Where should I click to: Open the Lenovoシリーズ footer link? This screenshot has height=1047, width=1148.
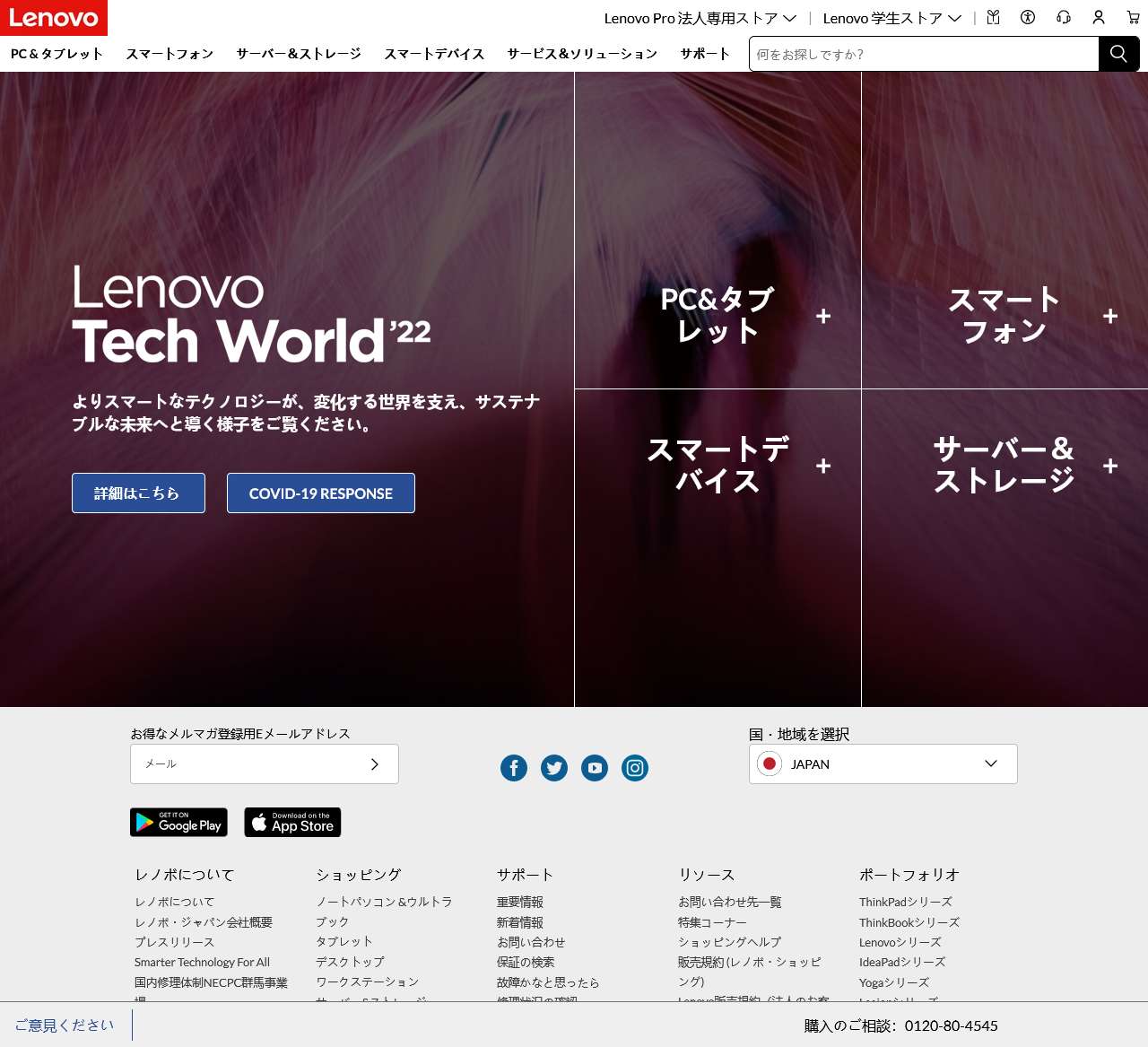(900, 942)
